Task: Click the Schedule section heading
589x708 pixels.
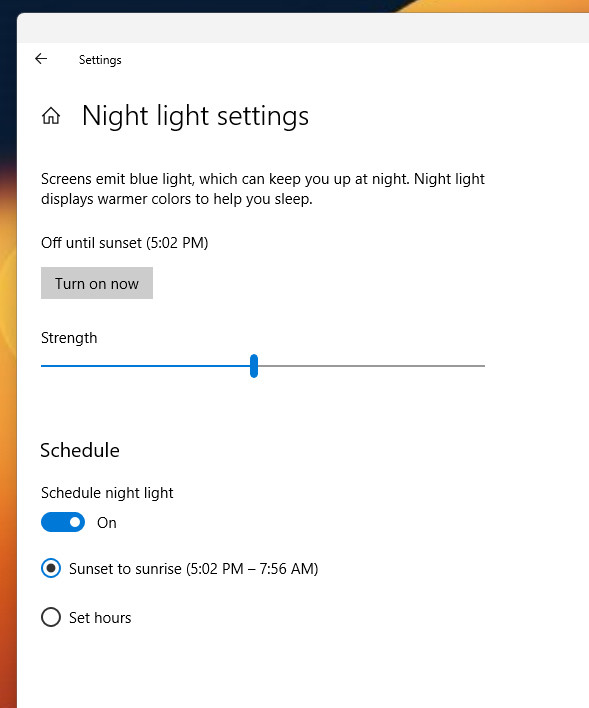Action: (x=80, y=450)
